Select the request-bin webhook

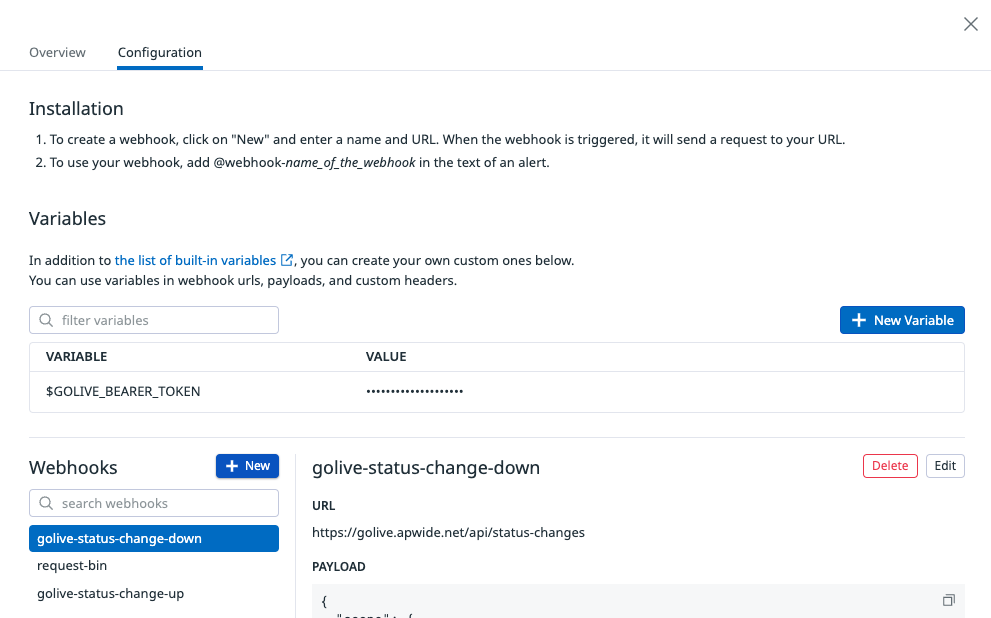pyautogui.click(x=72, y=566)
